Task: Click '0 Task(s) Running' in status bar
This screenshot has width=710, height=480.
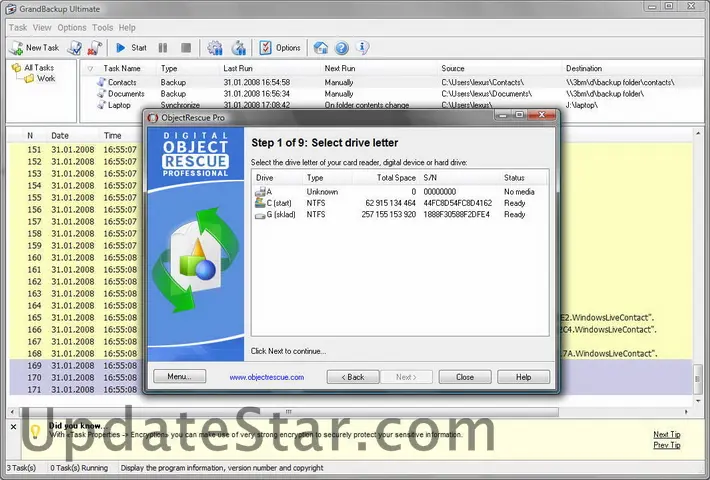Action: coord(79,468)
